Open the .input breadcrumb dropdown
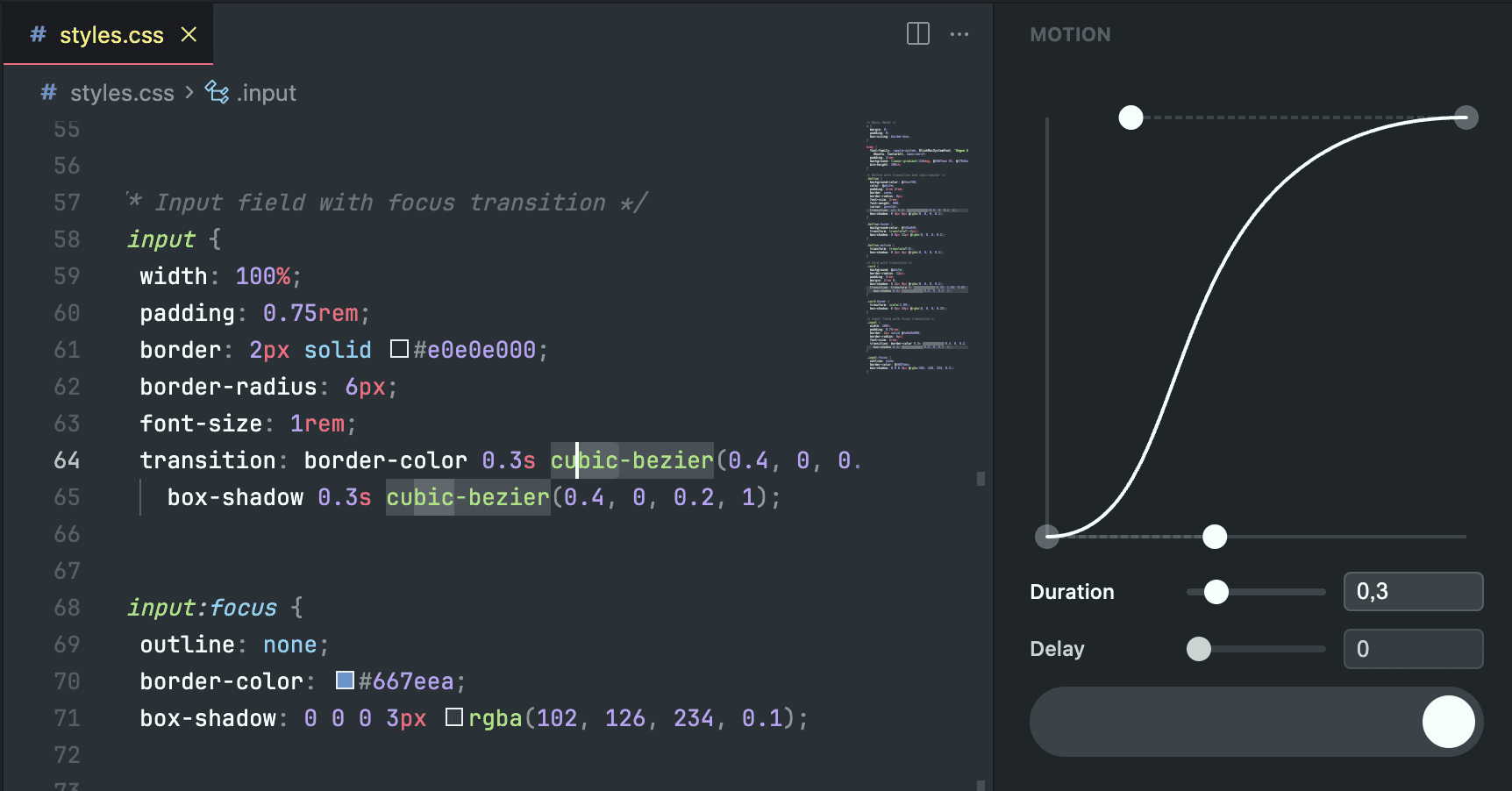The image size is (1512, 791). point(267,92)
